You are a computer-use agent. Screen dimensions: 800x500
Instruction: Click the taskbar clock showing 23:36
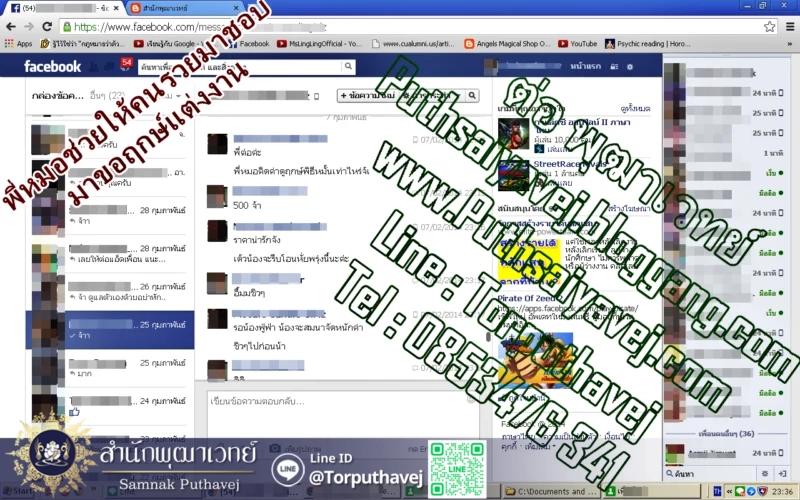(783, 491)
